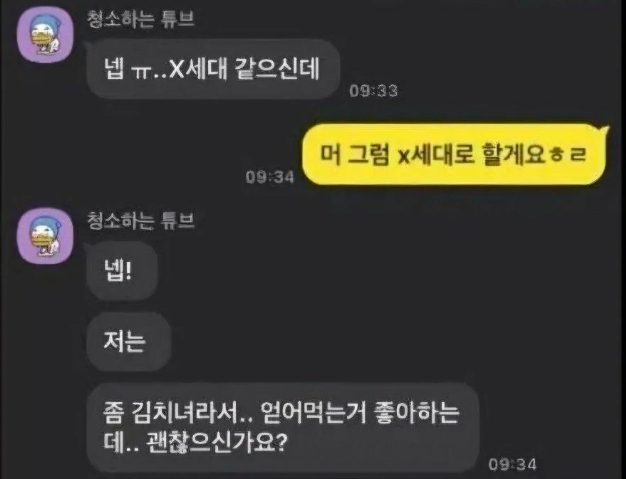Screen dimensions: 626x479
Task: Click the 09:34 timestamp under last message
Action: click(513, 464)
